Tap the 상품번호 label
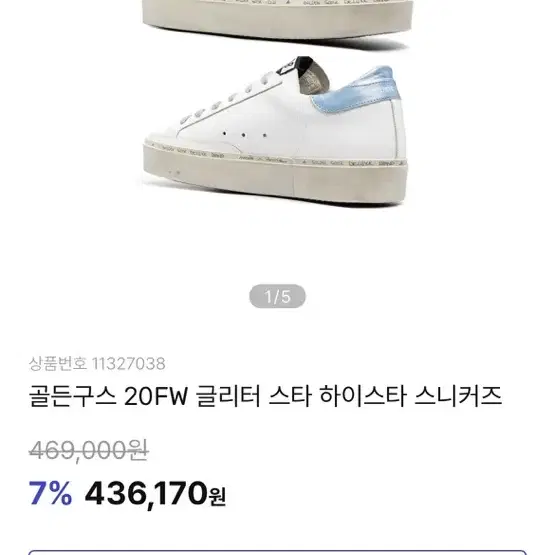The height and width of the screenshot is (555, 555). tap(58, 364)
